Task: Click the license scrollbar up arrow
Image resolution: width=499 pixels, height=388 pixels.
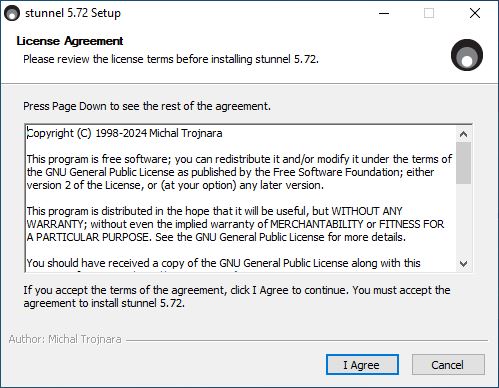Action: (x=463, y=134)
